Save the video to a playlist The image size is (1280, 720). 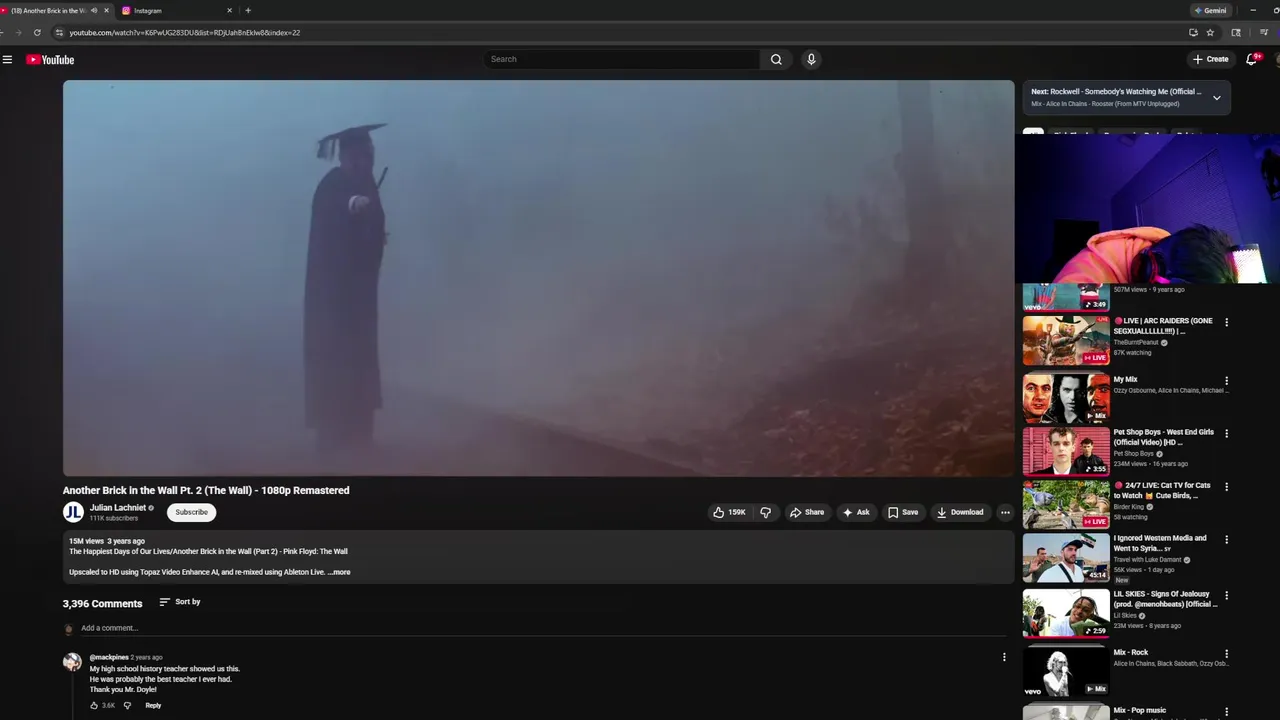903,512
